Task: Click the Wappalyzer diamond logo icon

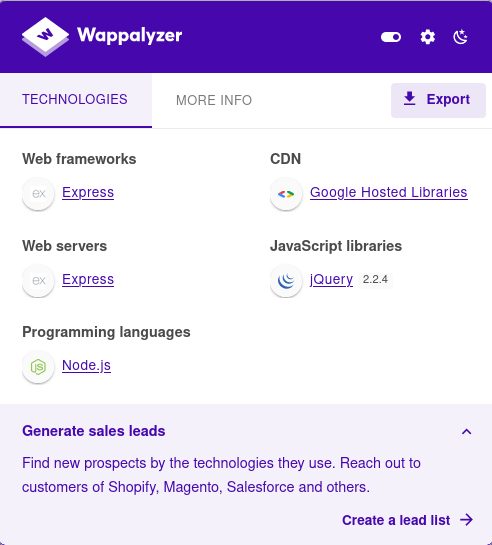Action: click(45, 36)
